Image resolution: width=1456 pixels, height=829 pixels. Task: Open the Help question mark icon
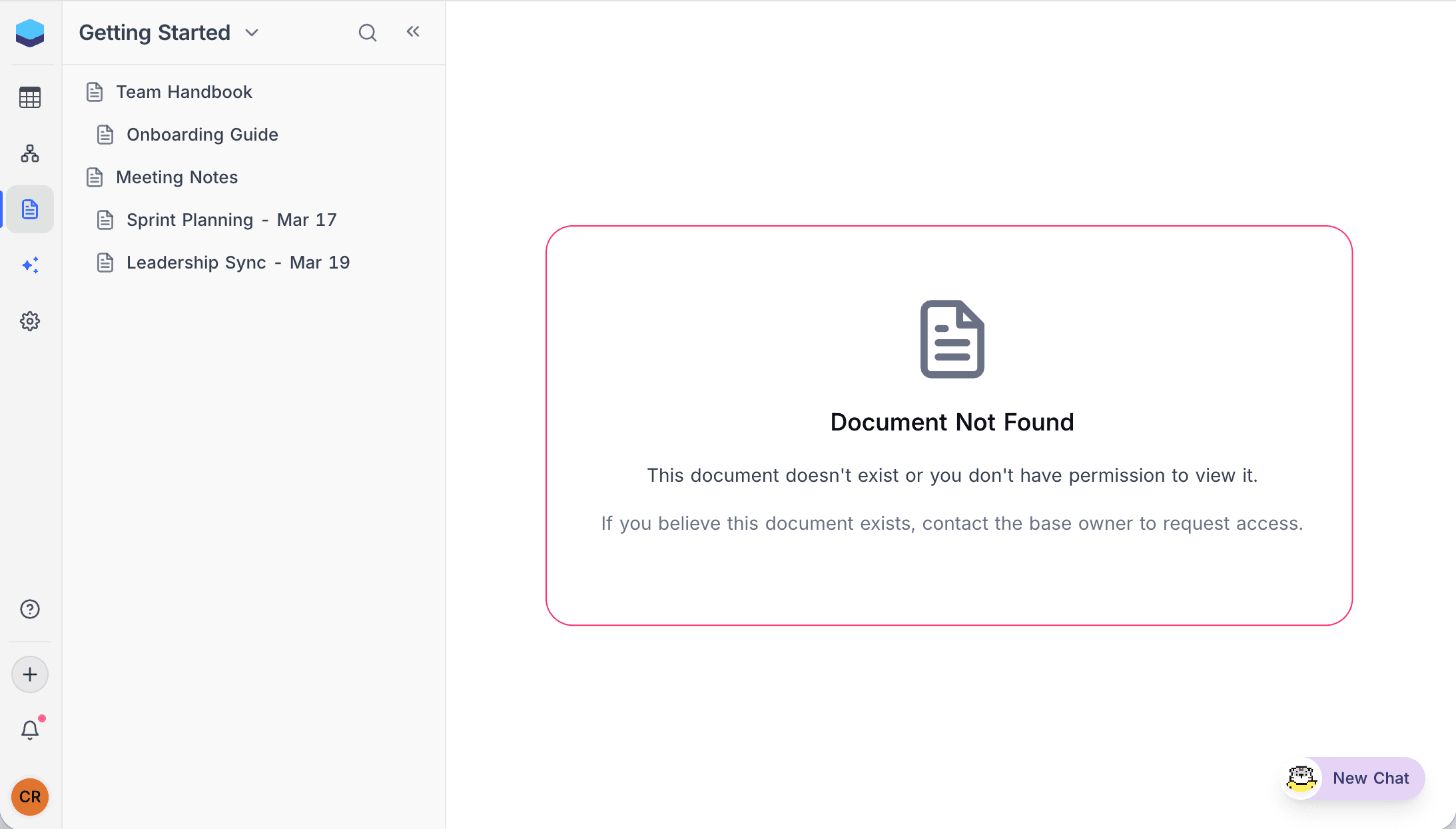[x=30, y=608]
